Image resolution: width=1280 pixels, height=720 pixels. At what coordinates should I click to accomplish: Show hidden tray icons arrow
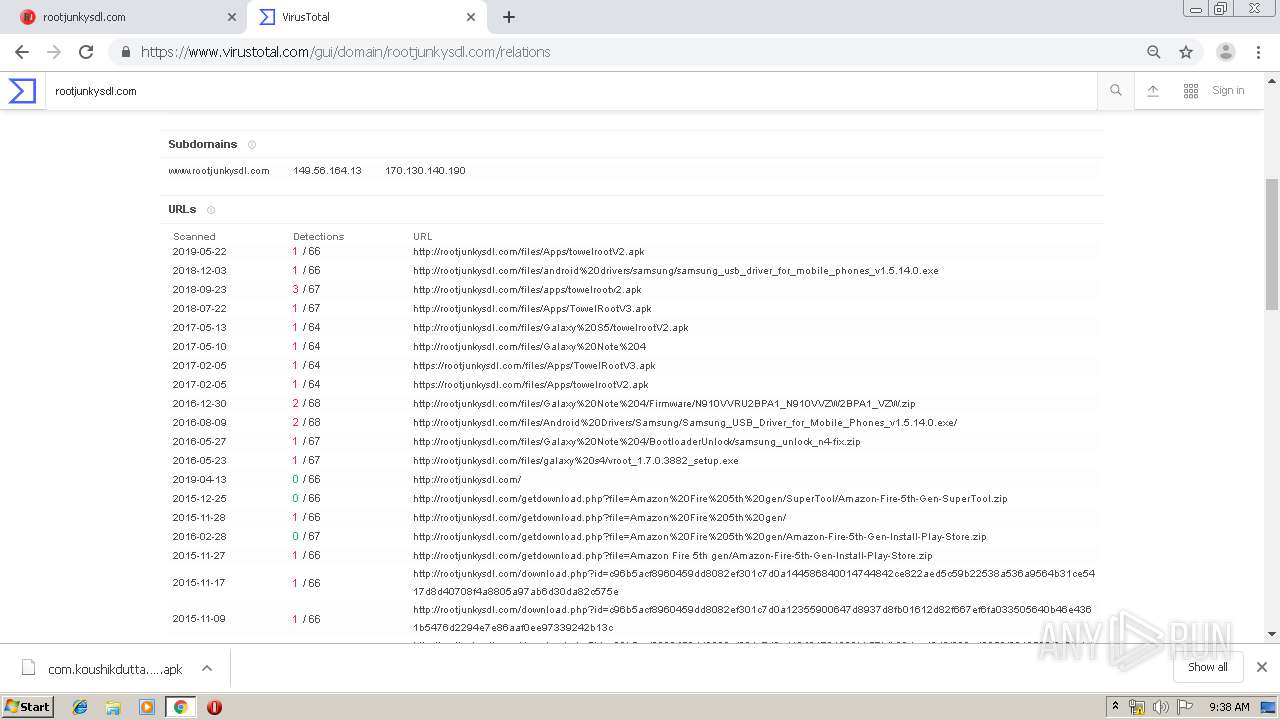click(x=1116, y=707)
